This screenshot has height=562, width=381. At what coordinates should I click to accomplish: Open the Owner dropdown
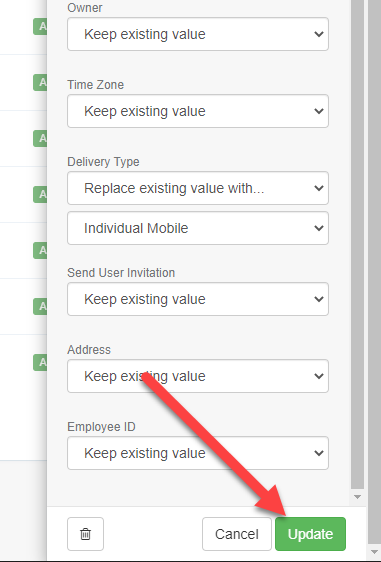tap(198, 34)
